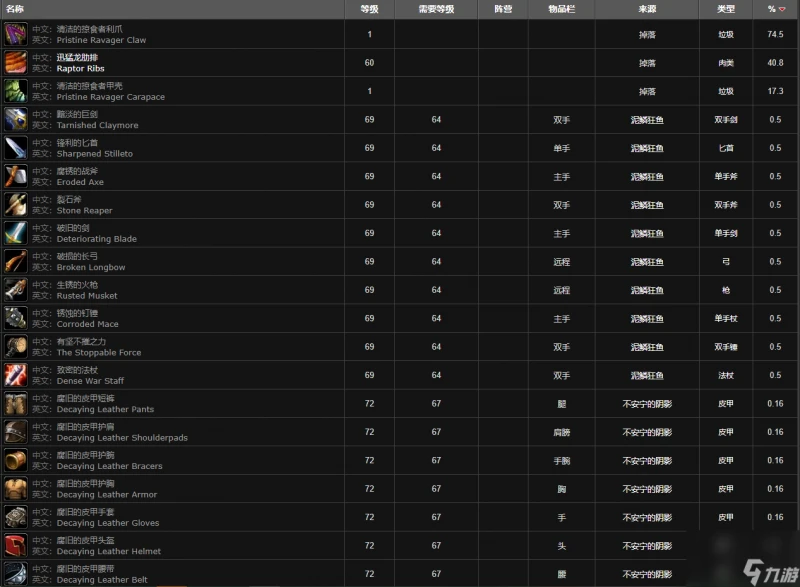Viewport: 800px width, 587px height.
Task: Click the Corroded Mace item icon
Action: 15,318
